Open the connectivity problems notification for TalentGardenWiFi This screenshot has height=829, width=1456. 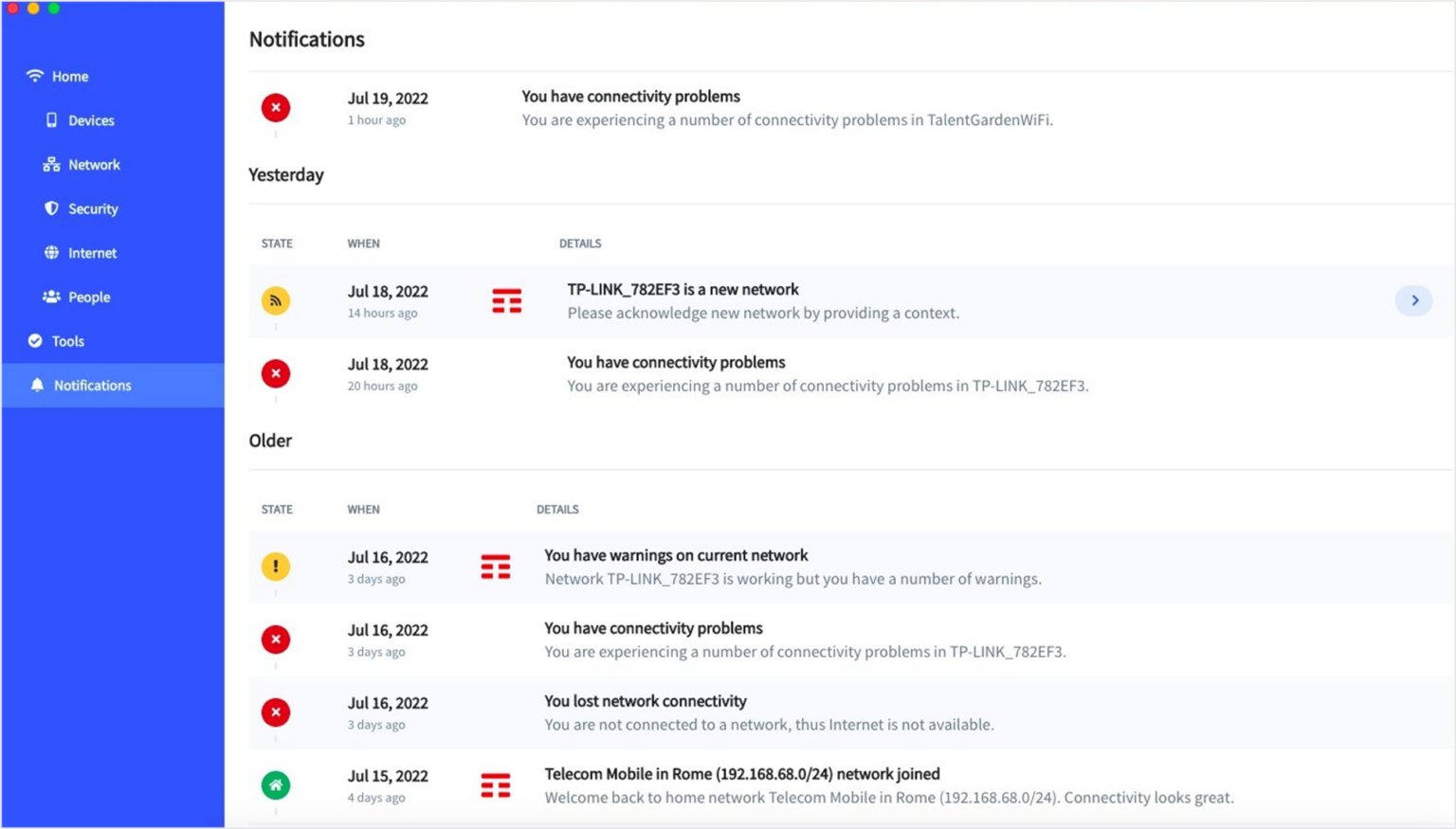[x=787, y=107]
